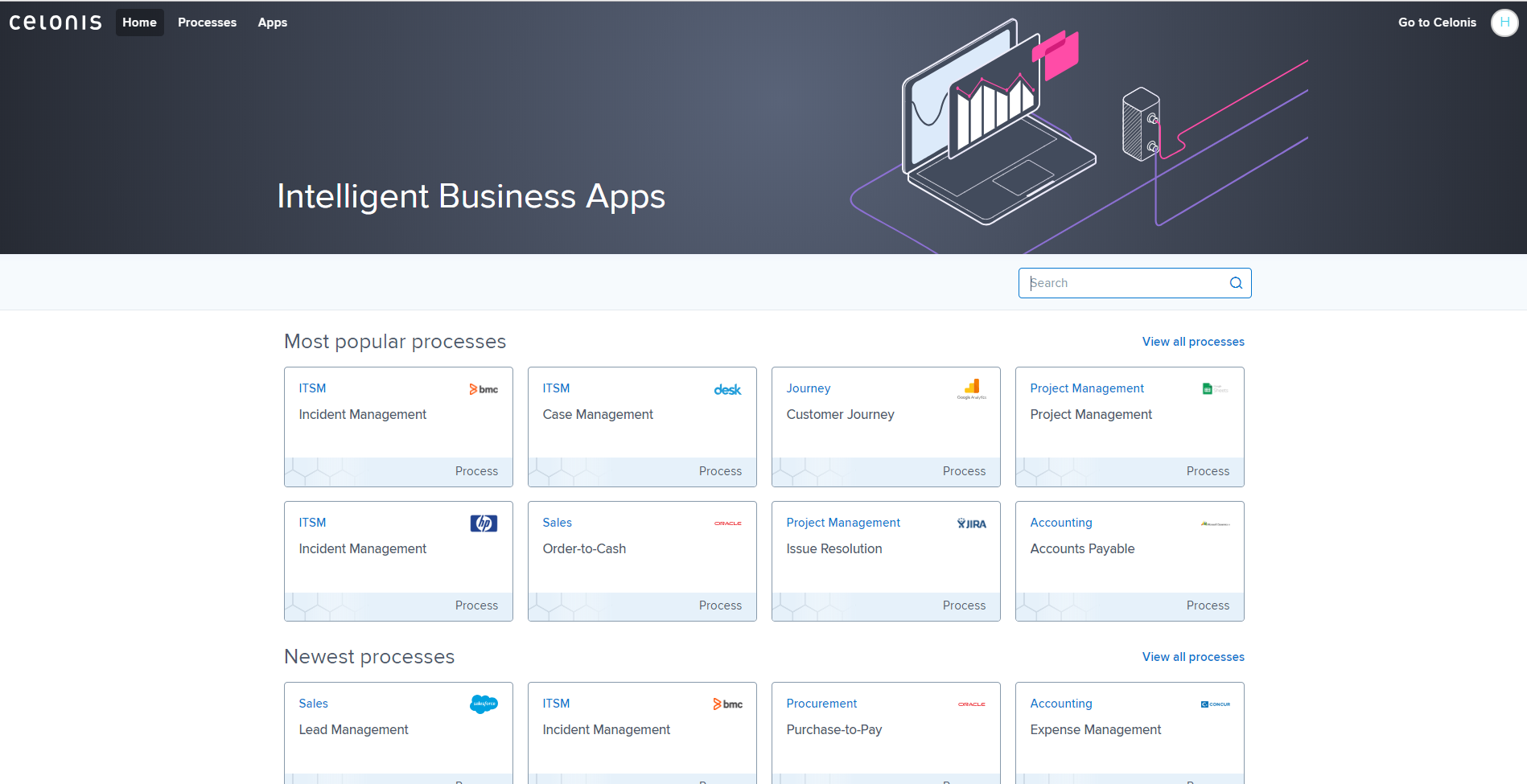Click the Journey category label
This screenshot has height=784, width=1527.
(x=809, y=388)
